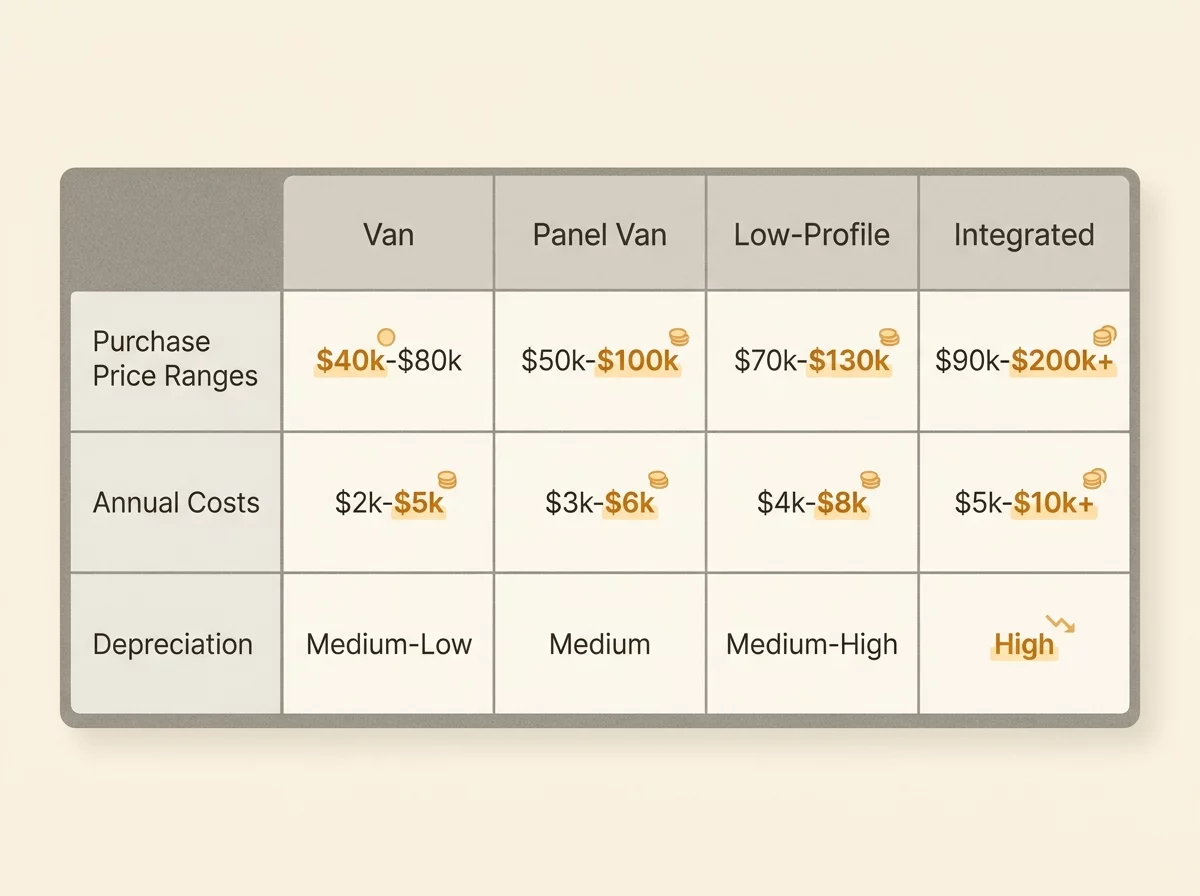Click the Medium-High depreciation cell
The image size is (1200, 896).
(x=812, y=644)
